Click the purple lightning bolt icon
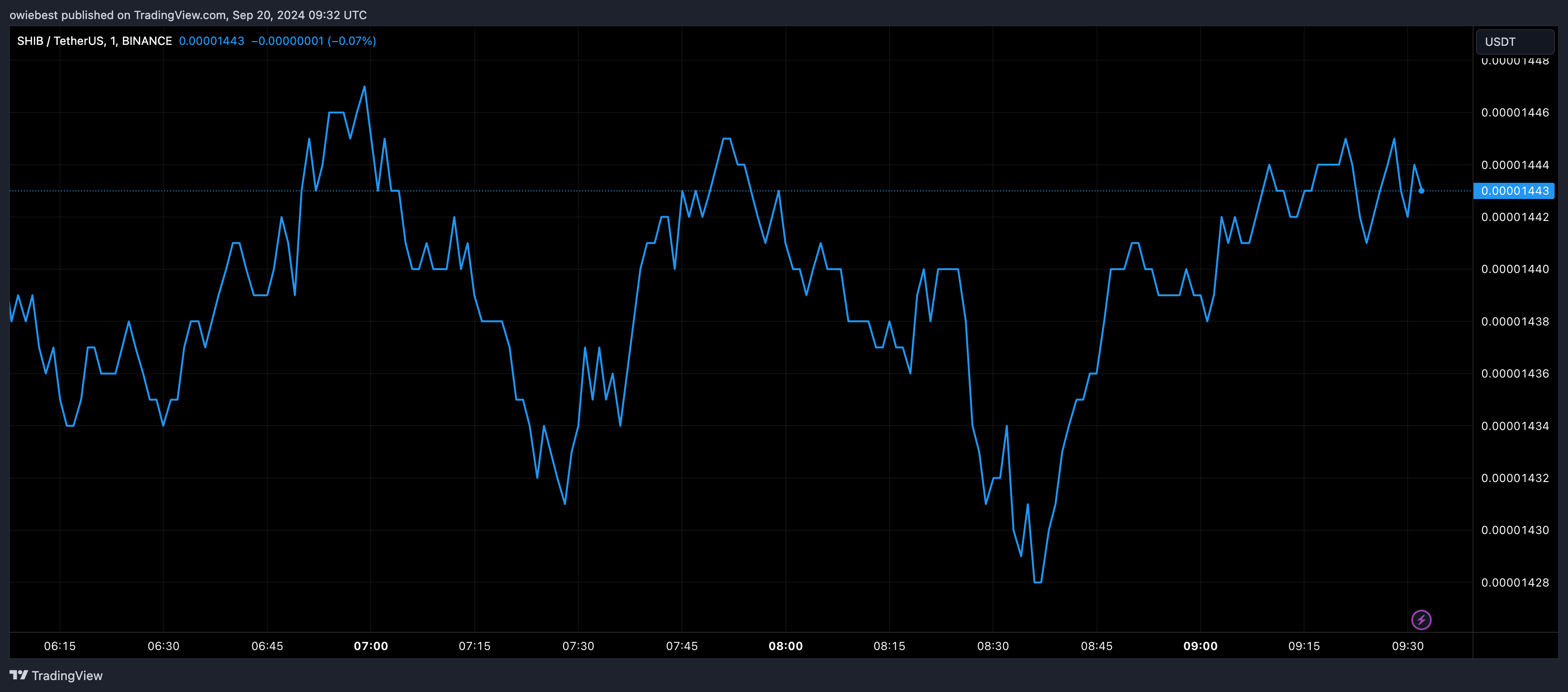The image size is (1568, 692). [x=1422, y=619]
